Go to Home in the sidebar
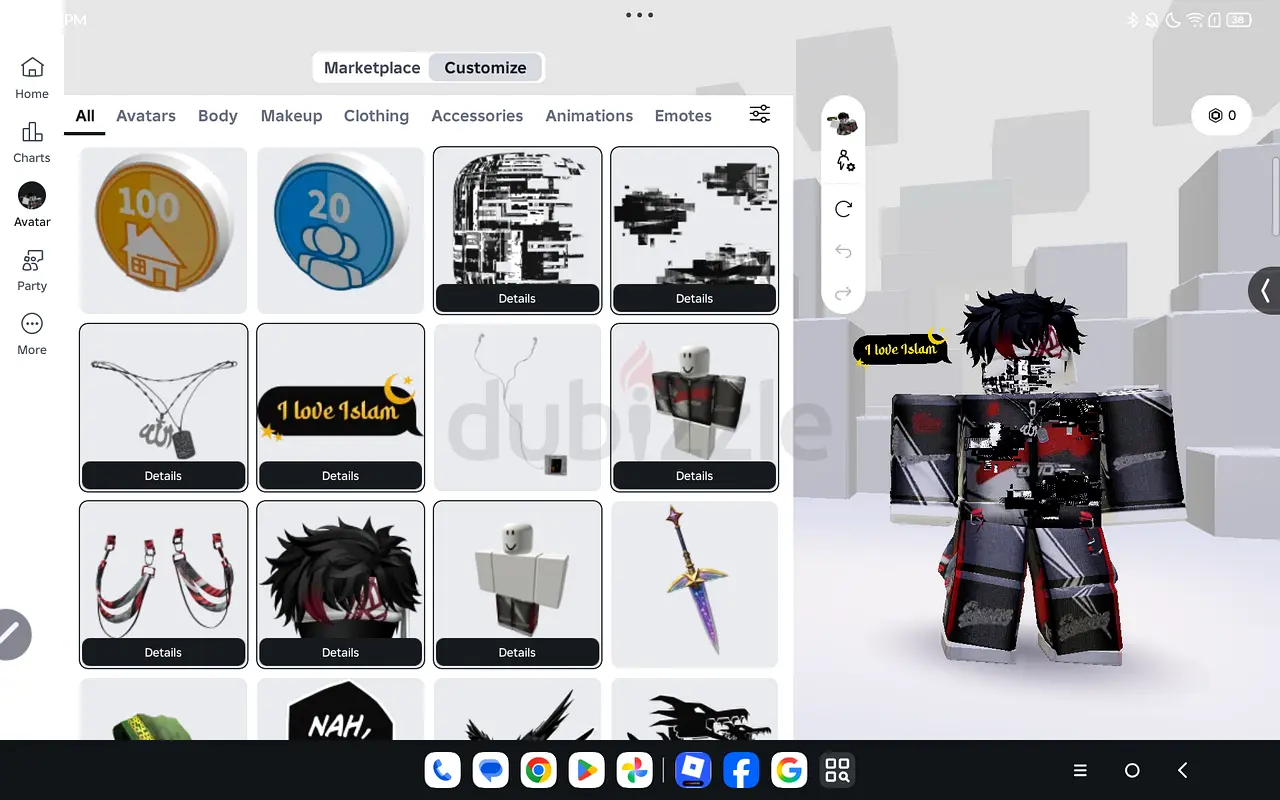This screenshot has width=1280, height=800. tap(32, 78)
